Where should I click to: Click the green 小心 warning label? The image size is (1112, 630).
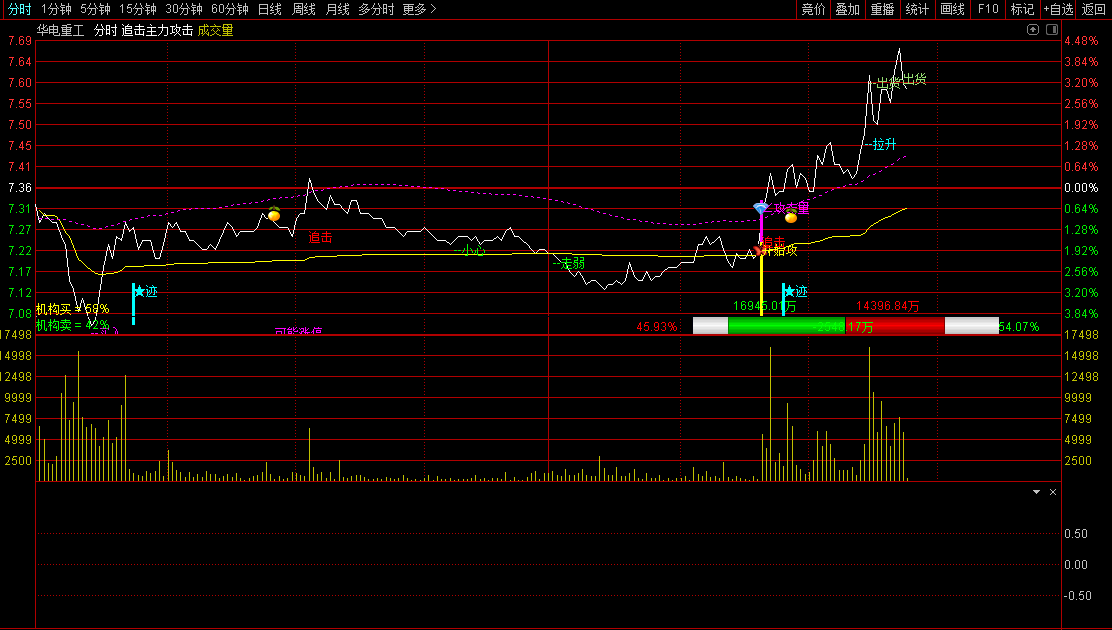coord(469,250)
